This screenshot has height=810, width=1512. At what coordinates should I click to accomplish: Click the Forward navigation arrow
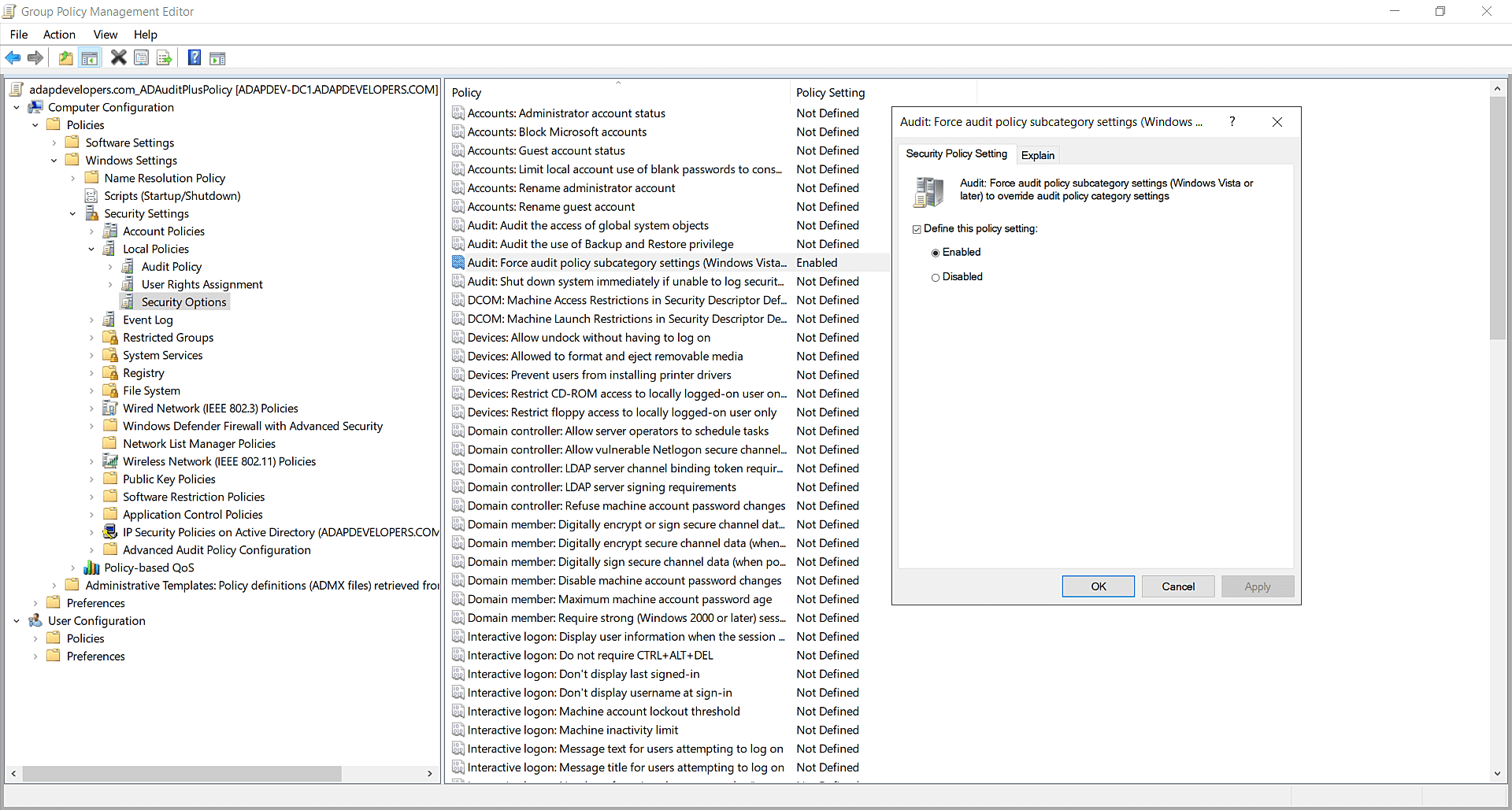[35, 57]
